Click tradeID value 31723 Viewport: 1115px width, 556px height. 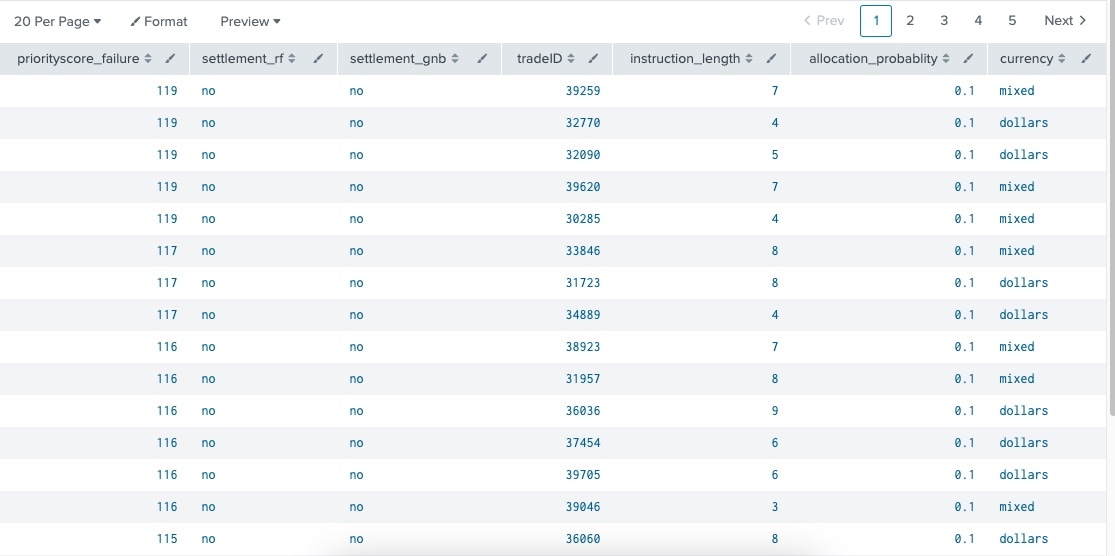coord(583,283)
